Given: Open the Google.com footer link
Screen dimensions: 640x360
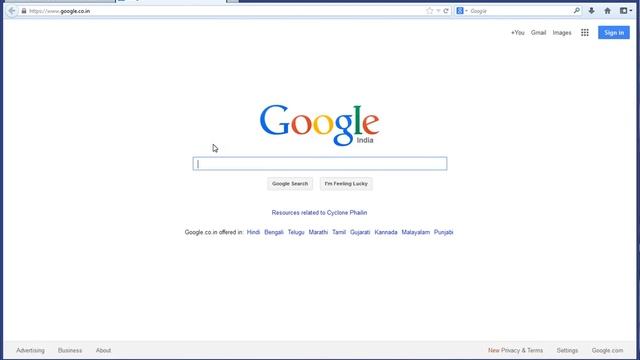Looking at the screenshot, I should 607,350.
